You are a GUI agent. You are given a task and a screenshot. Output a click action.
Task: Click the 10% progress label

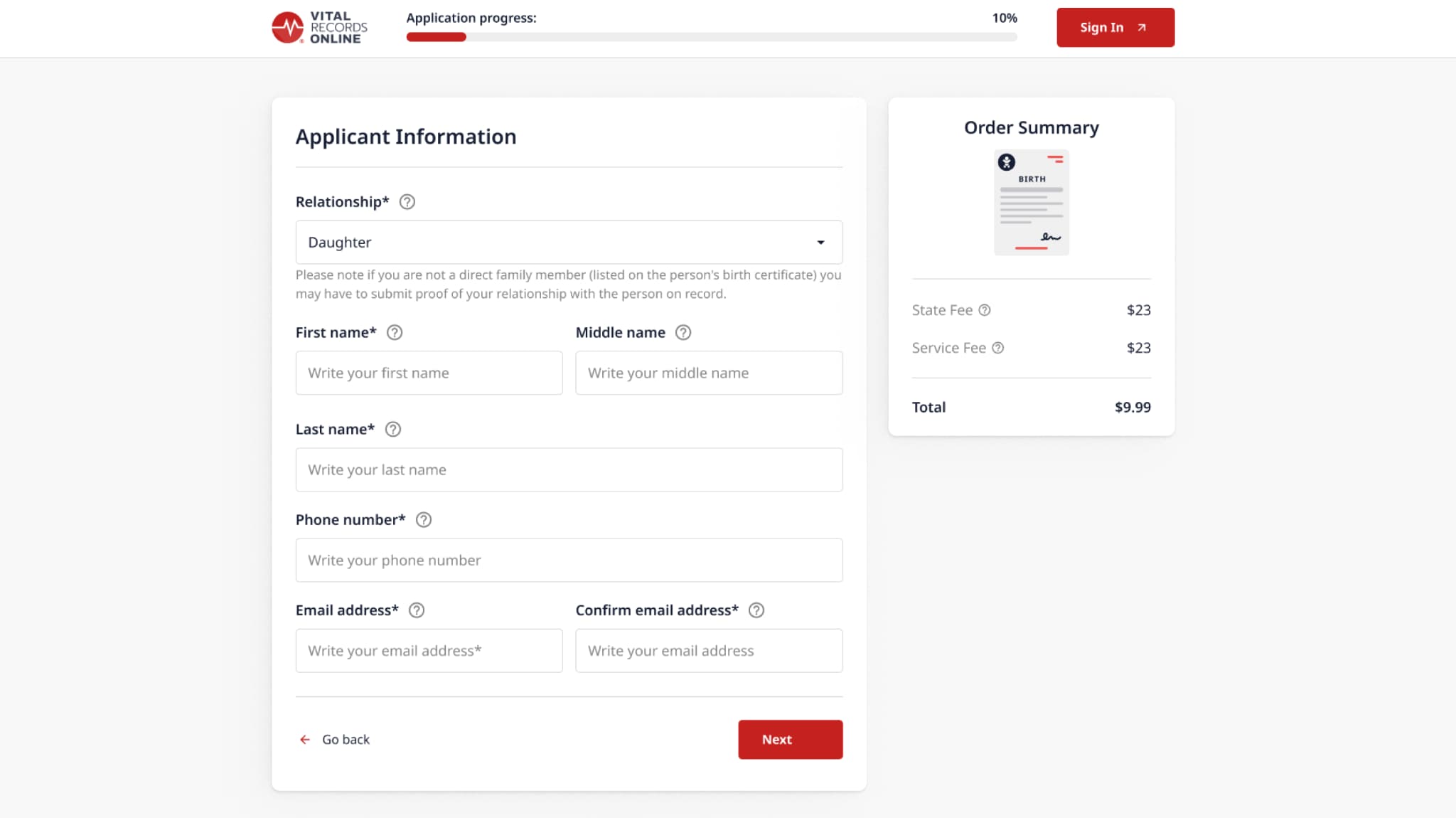click(x=1005, y=18)
